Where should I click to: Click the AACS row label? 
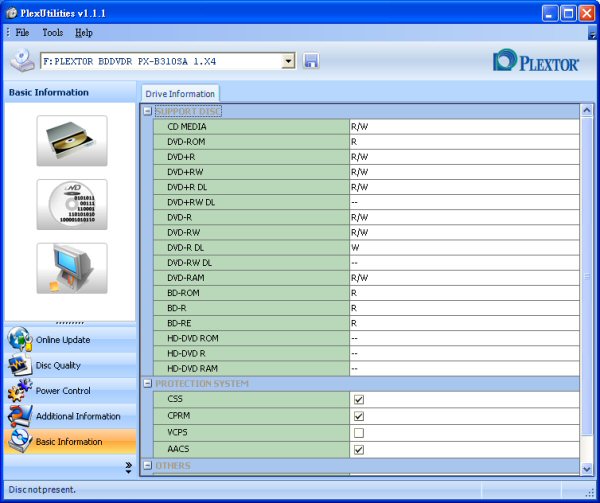[x=178, y=449]
